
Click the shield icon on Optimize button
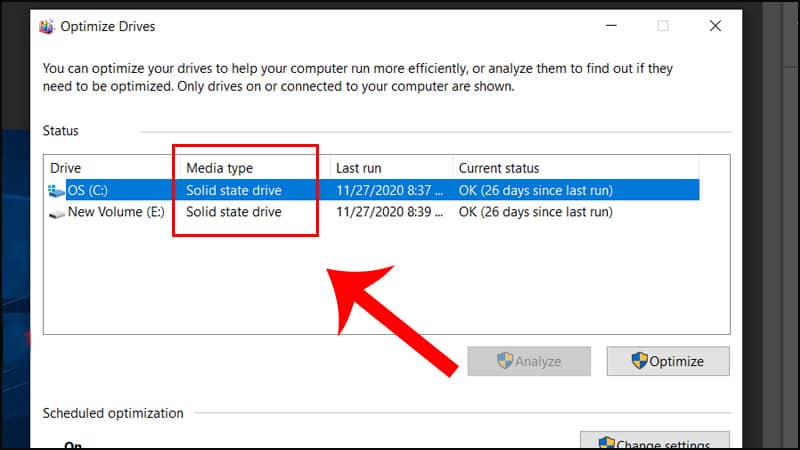(641, 361)
